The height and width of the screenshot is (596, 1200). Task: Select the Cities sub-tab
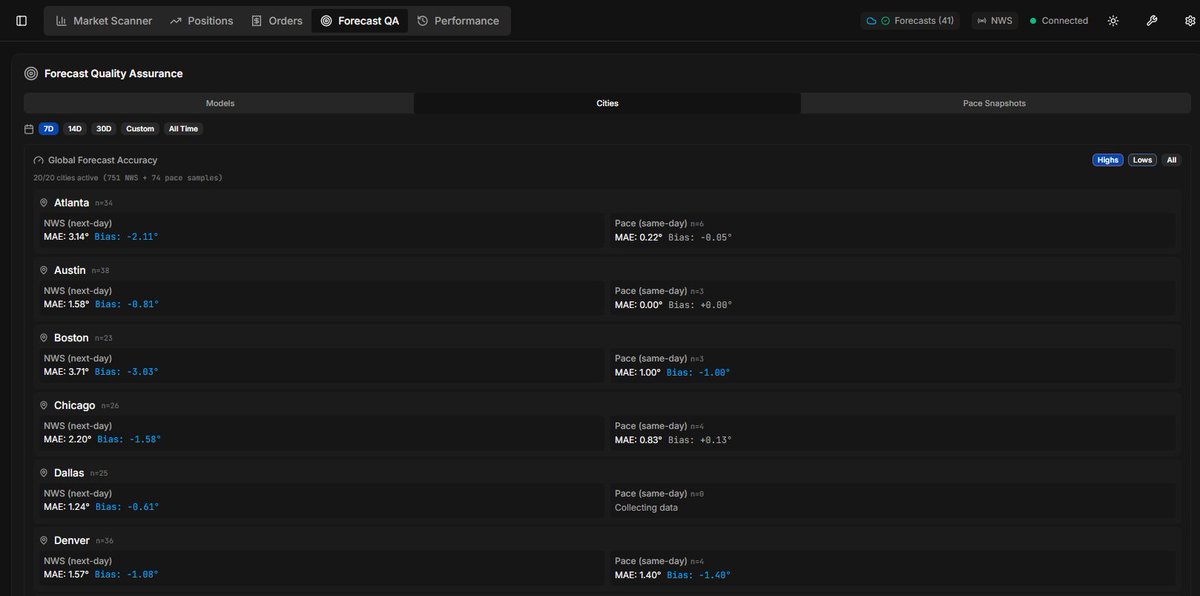click(x=607, y=103)
